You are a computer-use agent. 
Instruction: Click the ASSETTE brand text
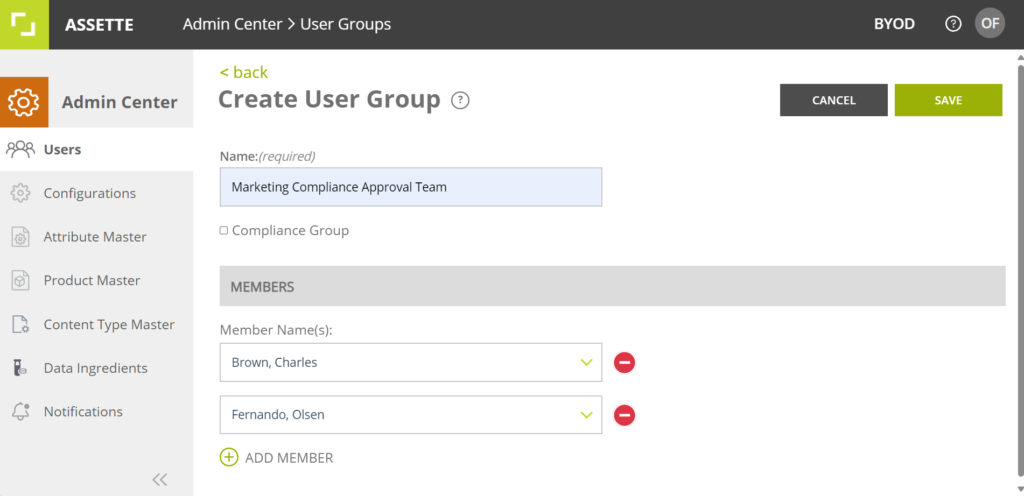[x=99, y=25]
